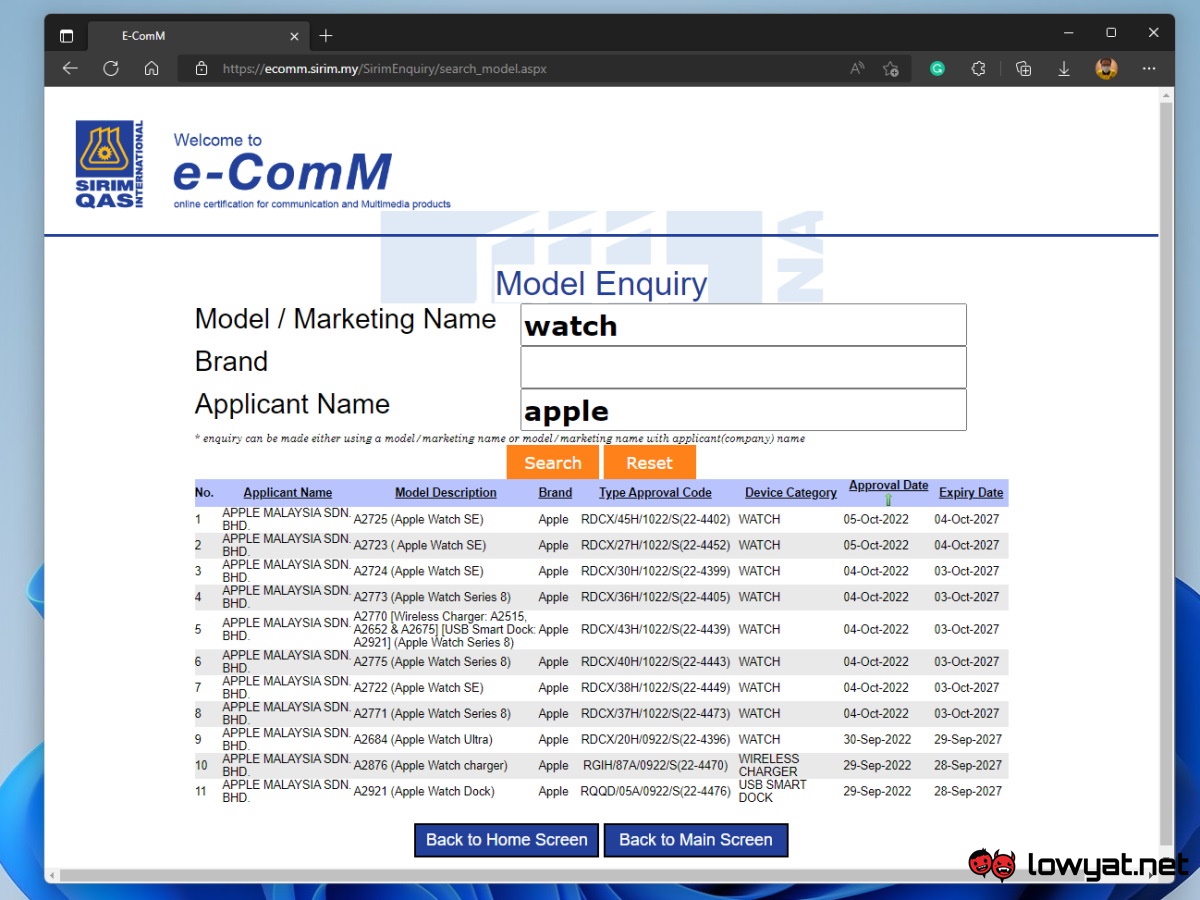1200x900 pixels.
Task: Select A2921 (Apple Watch Dock) cell
Action: [424, 791]
